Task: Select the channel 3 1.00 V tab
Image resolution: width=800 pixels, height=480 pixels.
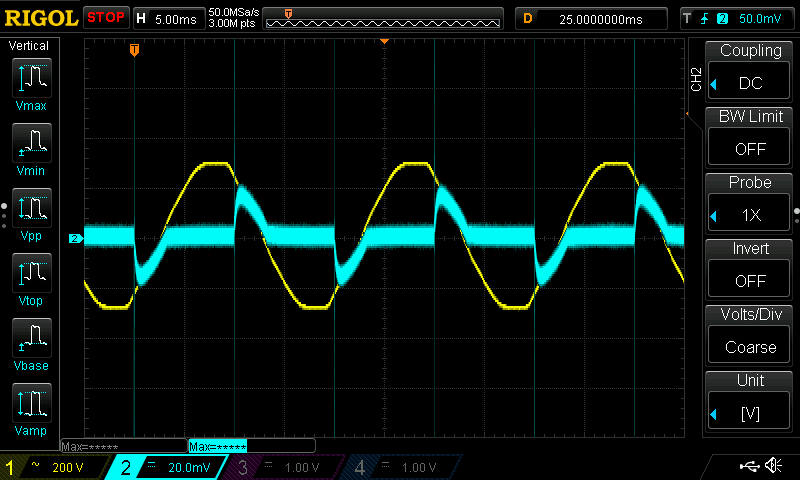Action: [283, 467]
